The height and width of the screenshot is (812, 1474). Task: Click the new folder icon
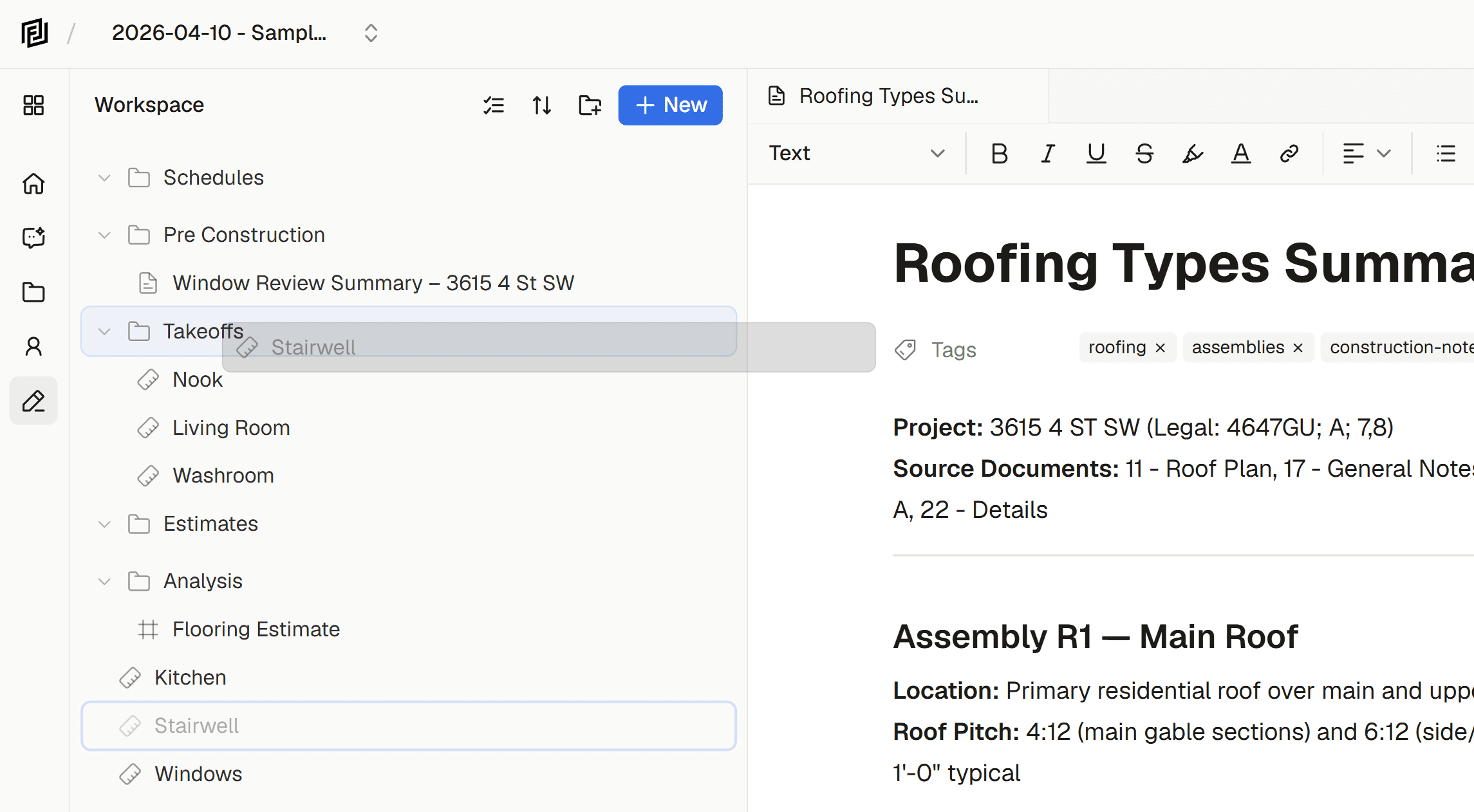tap(590, 105)
